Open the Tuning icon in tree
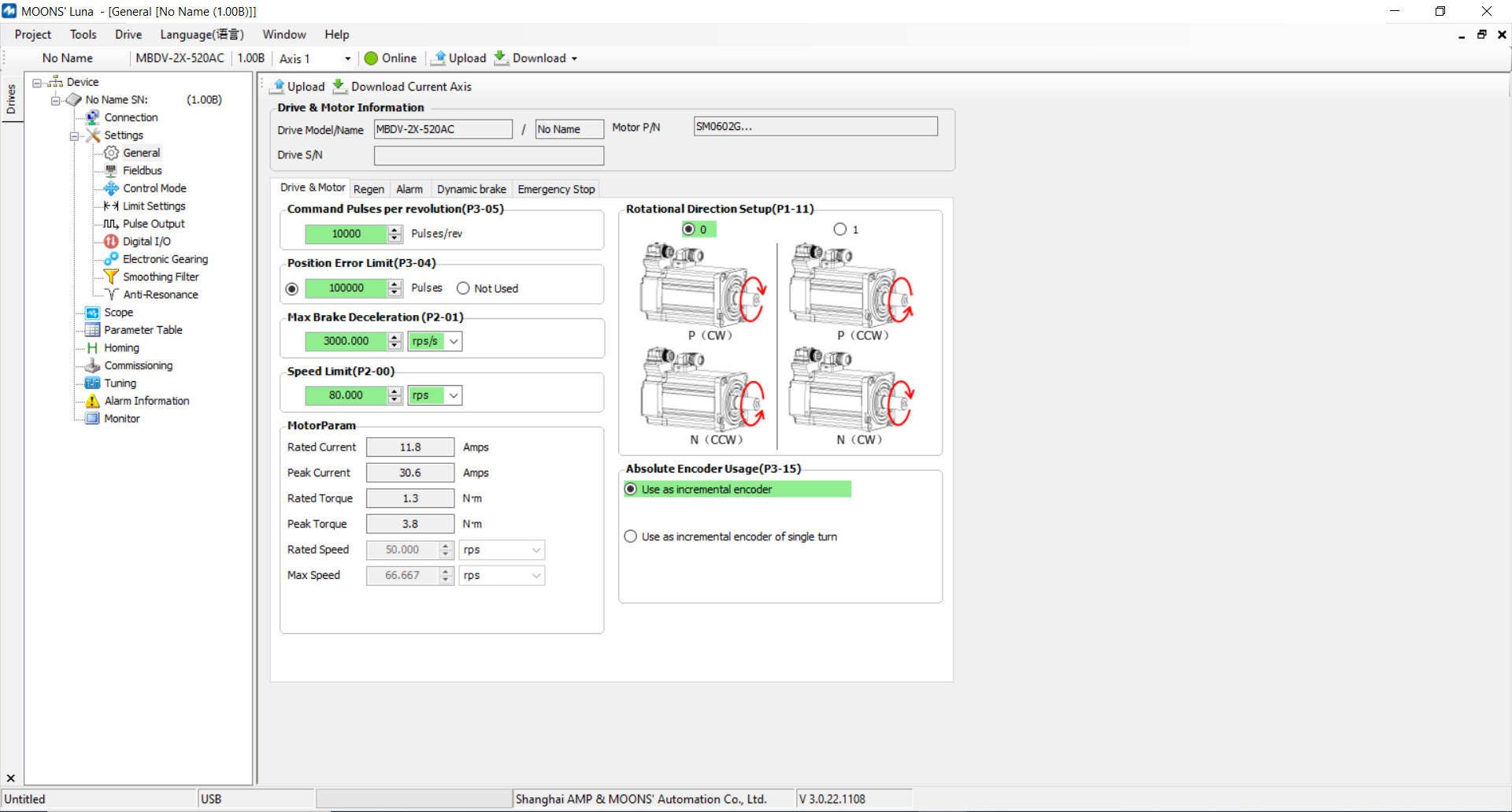 click(x=93, y=384)
